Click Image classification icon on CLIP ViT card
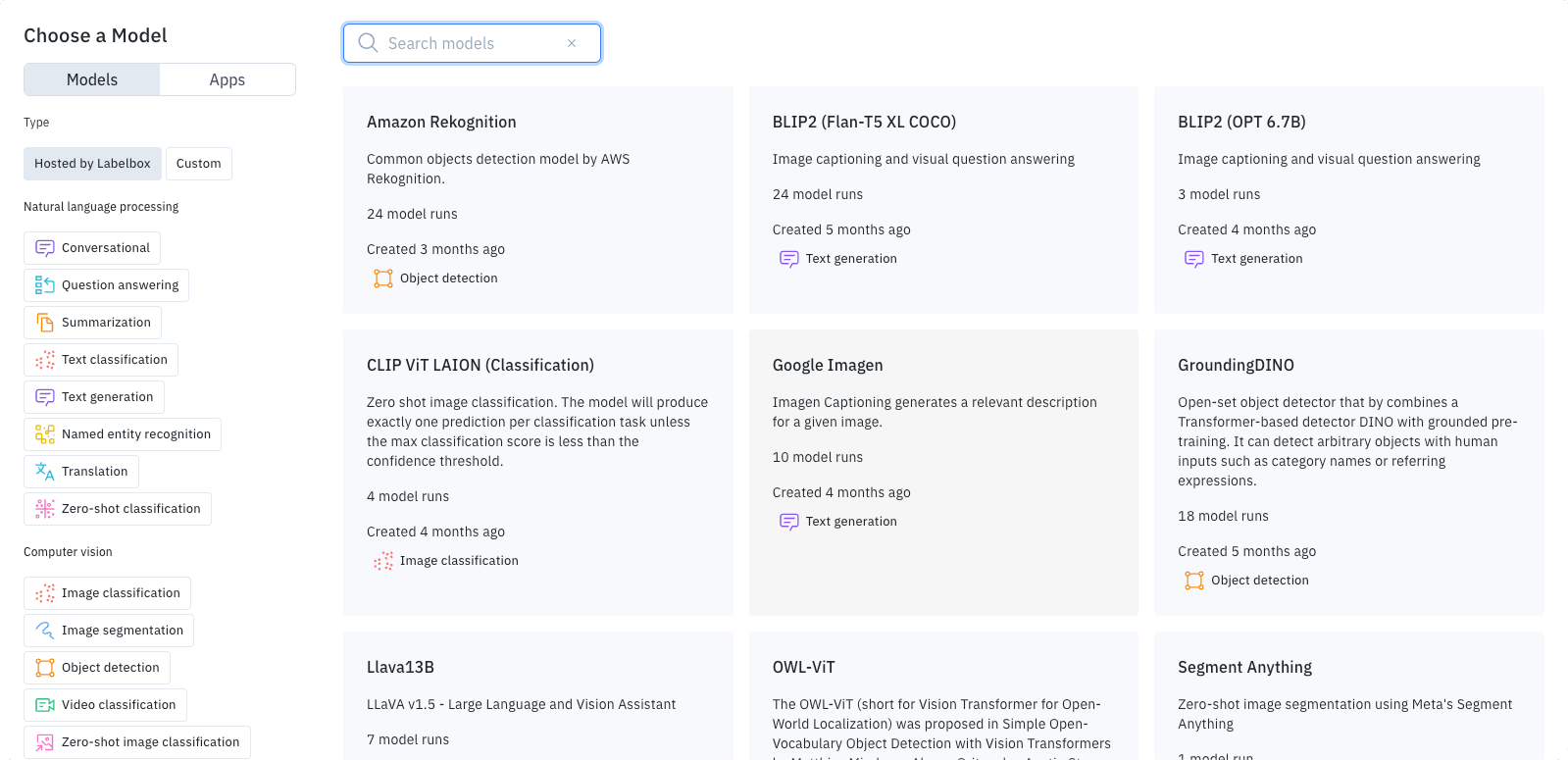1568x760 pixels. pos(383,561)
